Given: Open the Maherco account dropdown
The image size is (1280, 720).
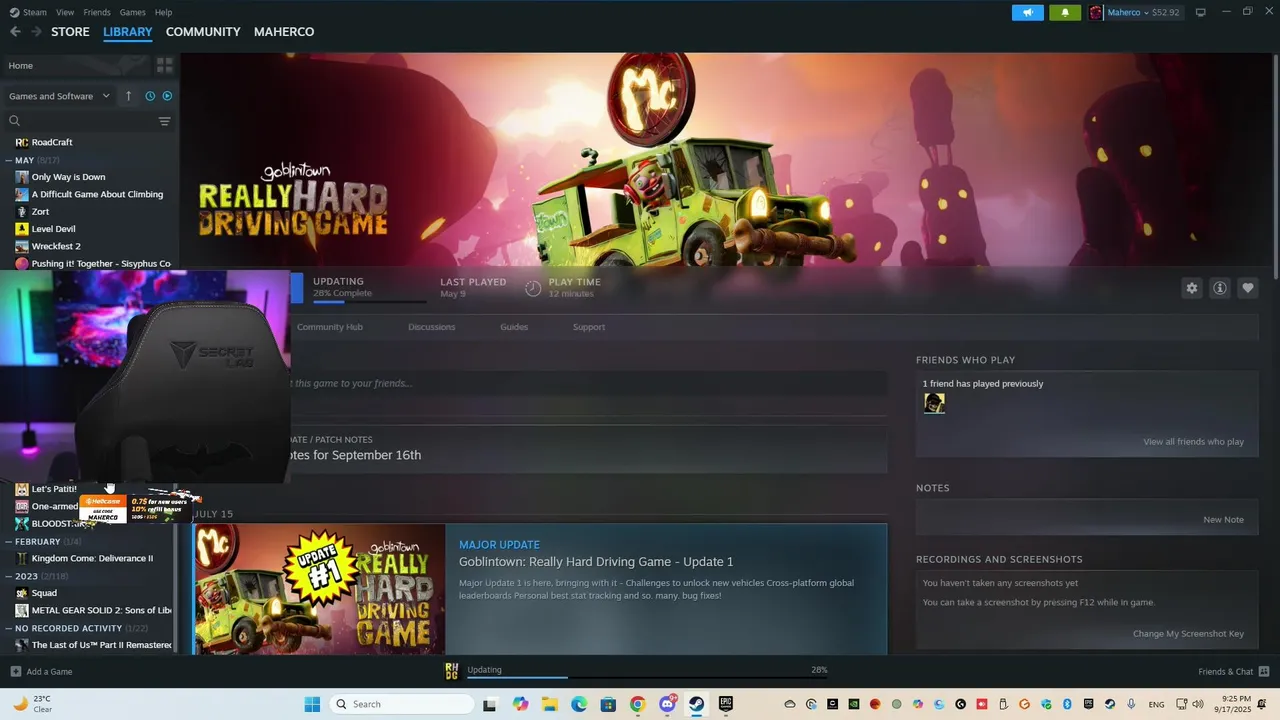Looking at the screenshot, I should click(1135, 12).
